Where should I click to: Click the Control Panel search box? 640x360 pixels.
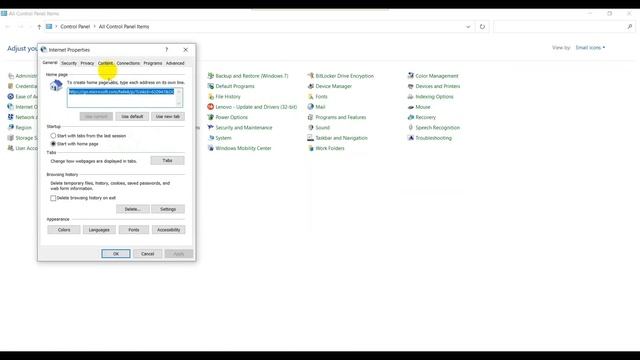pos(564,27)
